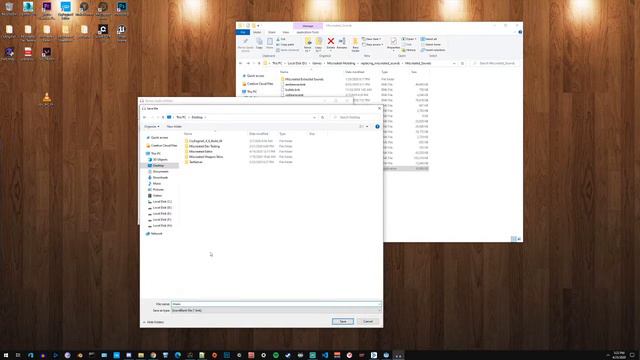Open Premiere Pro desktop shortcut
This screenshot has height=360, width=640.
(x=47, y=9)
